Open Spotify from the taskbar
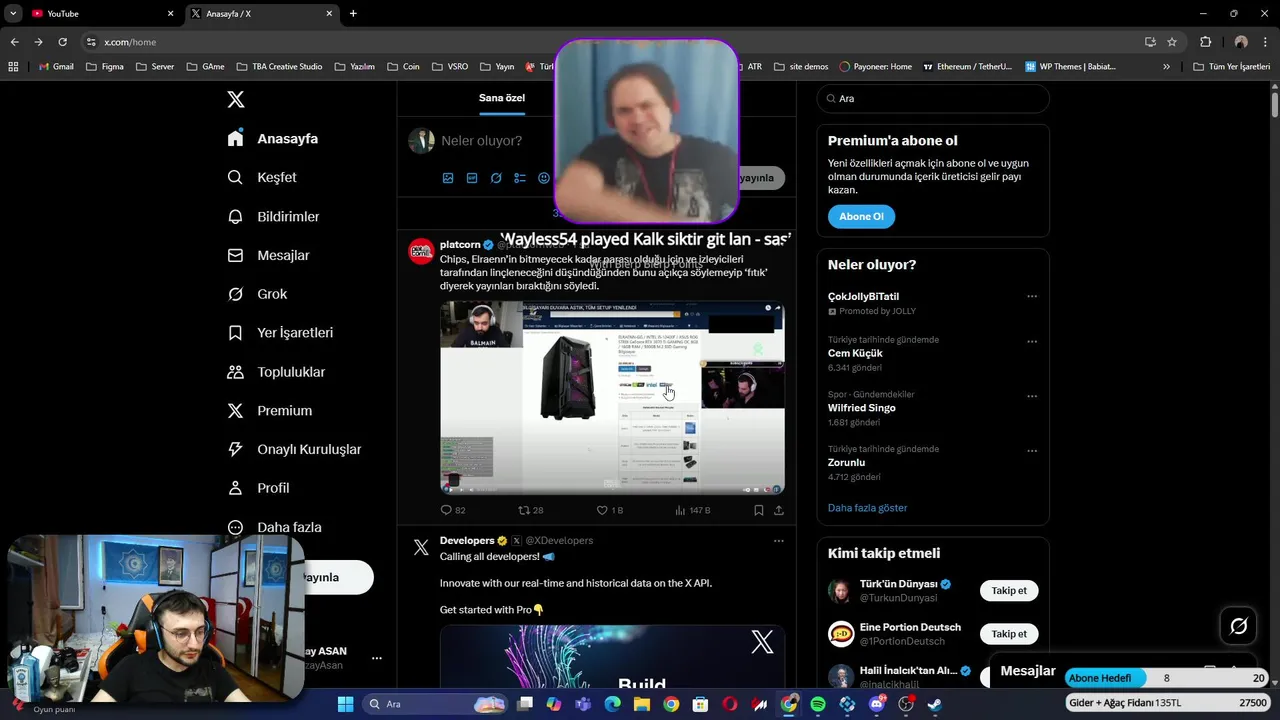The image size is (1280, 720). [x=818, y=704]
